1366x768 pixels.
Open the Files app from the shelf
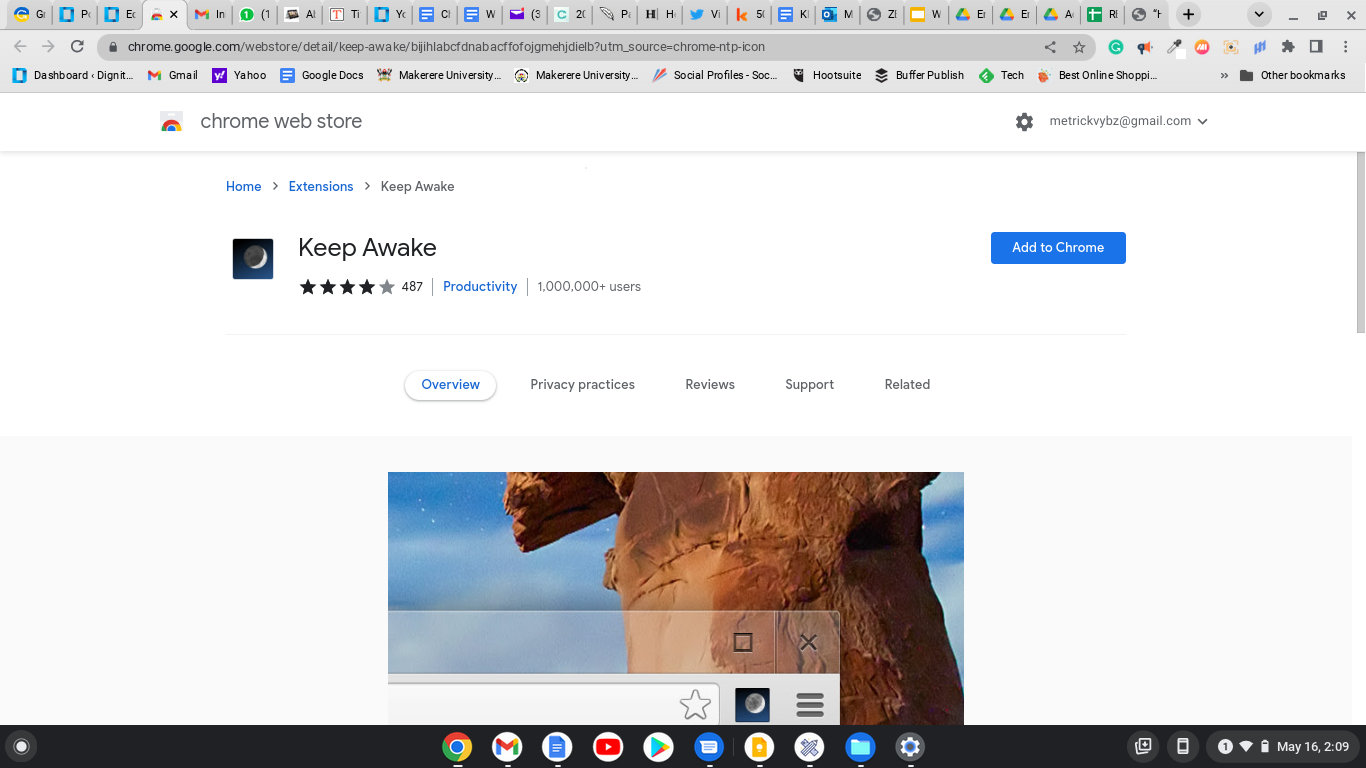point(860,747)
